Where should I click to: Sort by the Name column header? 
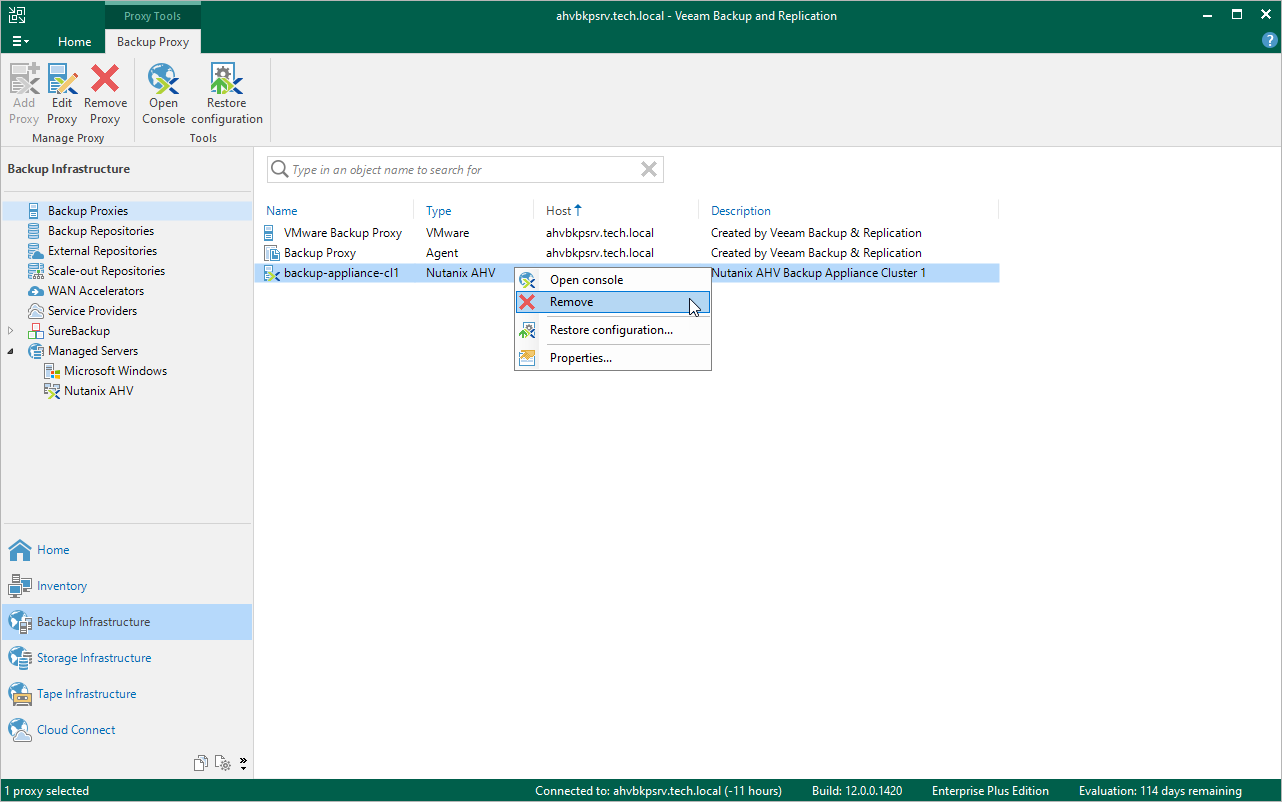[x=282, y=211]
